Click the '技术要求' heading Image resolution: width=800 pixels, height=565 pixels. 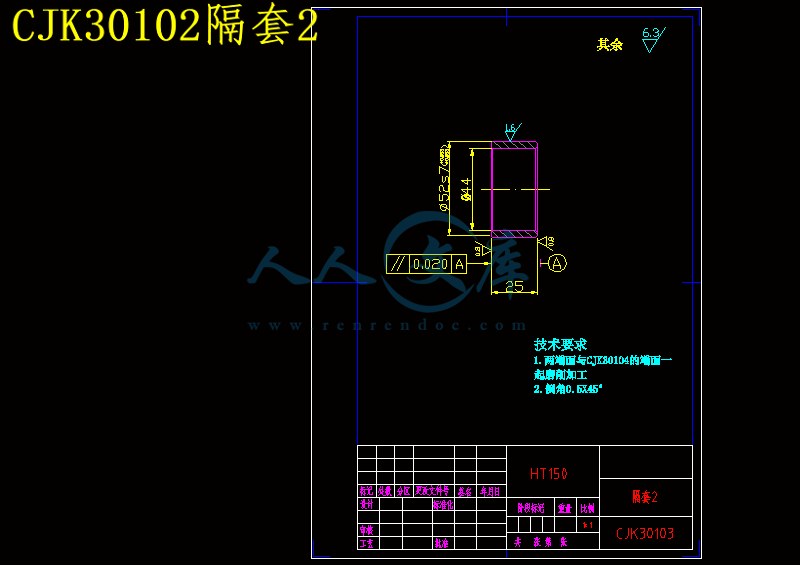click(560, 345)
